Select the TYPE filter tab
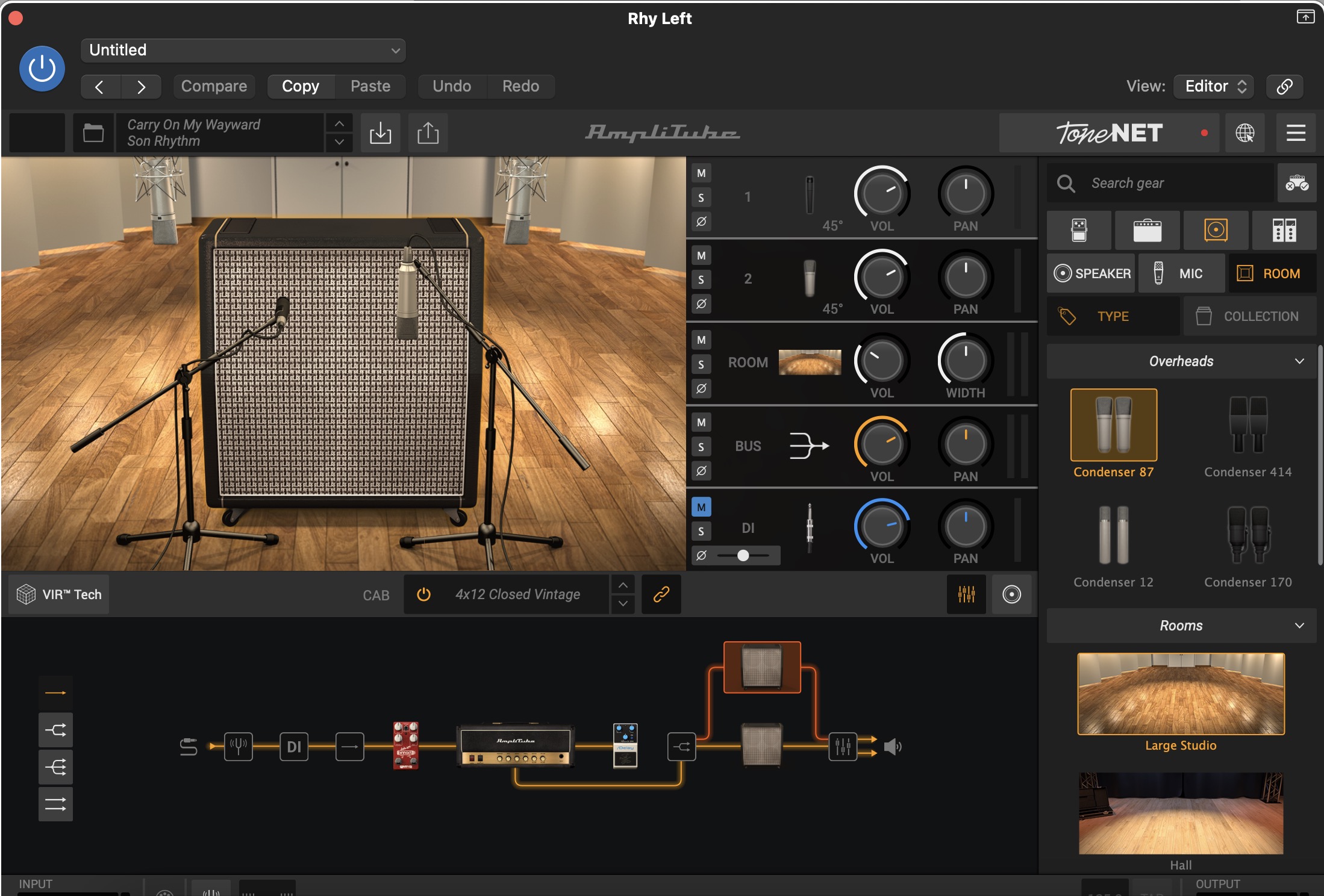Image resolution: width=1324 pixels, height=896 pixels. pyautogui.click(x=1113, y=316)
